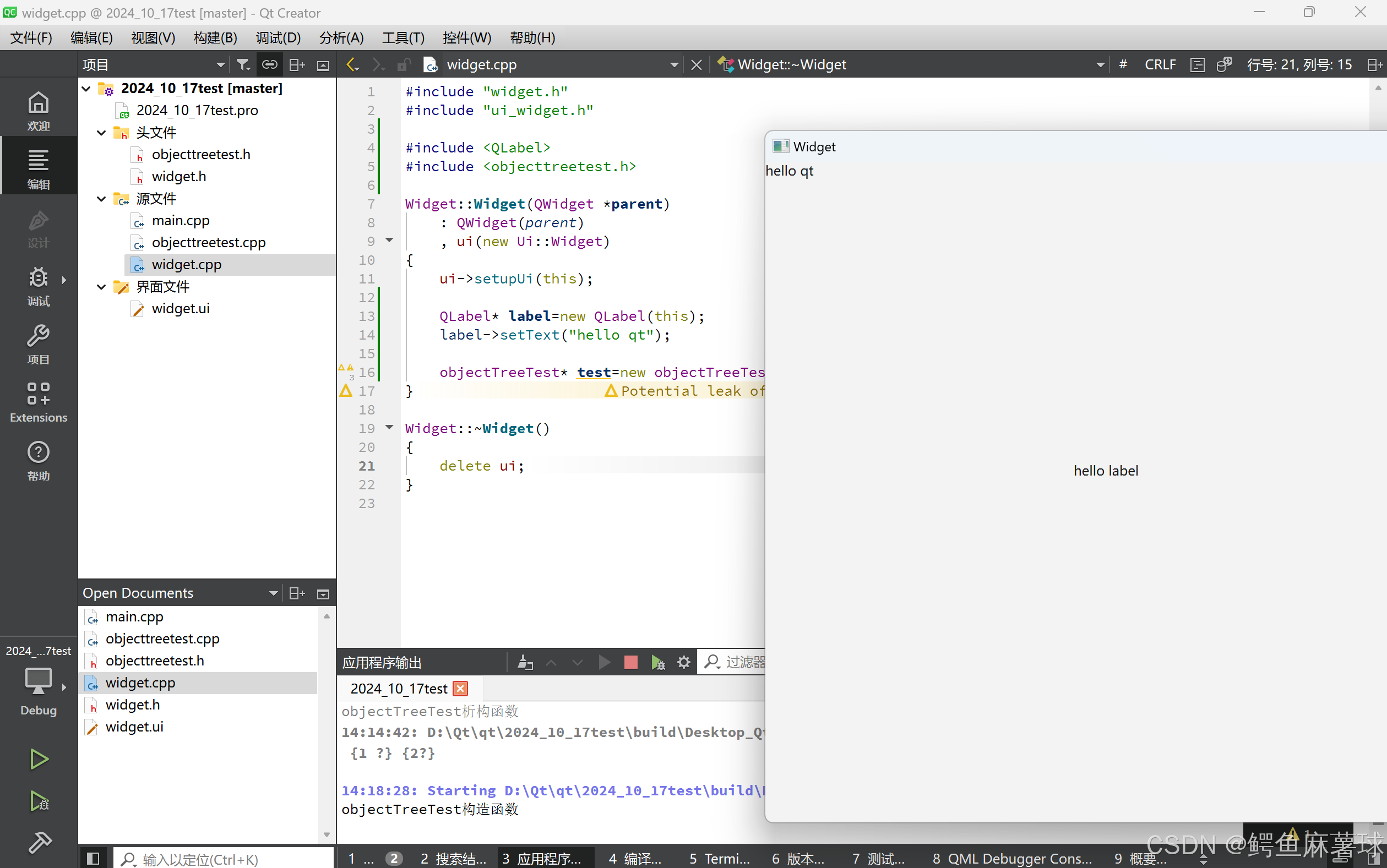Open 2024_10_17test.pro project file
1387x868 pixels.
(x=197, y=110)
